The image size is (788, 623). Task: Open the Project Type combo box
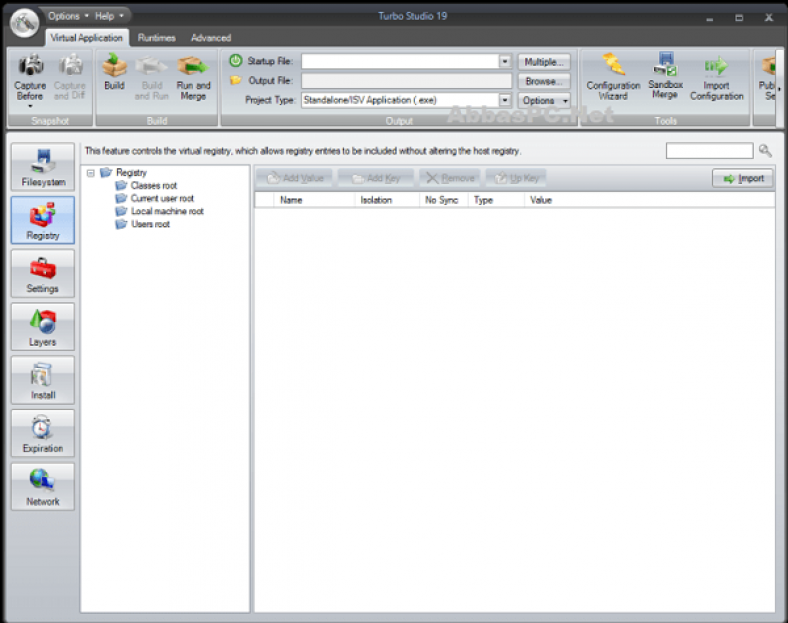407,100
